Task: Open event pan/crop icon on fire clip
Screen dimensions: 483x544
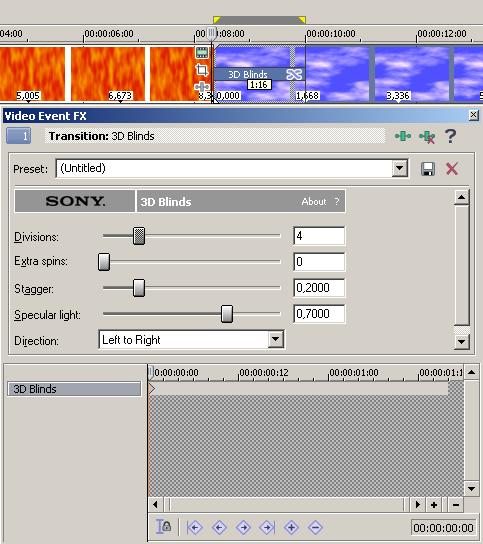Action: point(202,70)
